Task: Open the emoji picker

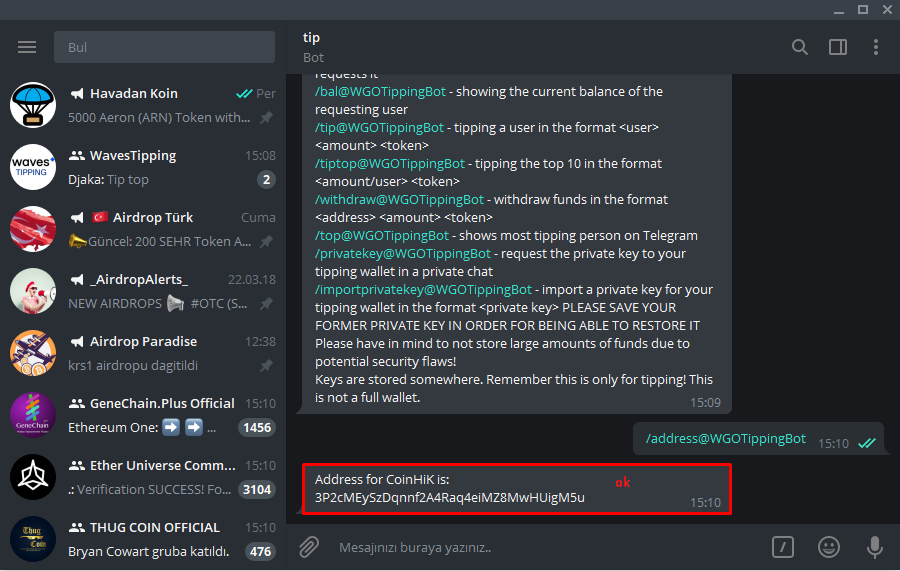Action: tap(829, 547)
